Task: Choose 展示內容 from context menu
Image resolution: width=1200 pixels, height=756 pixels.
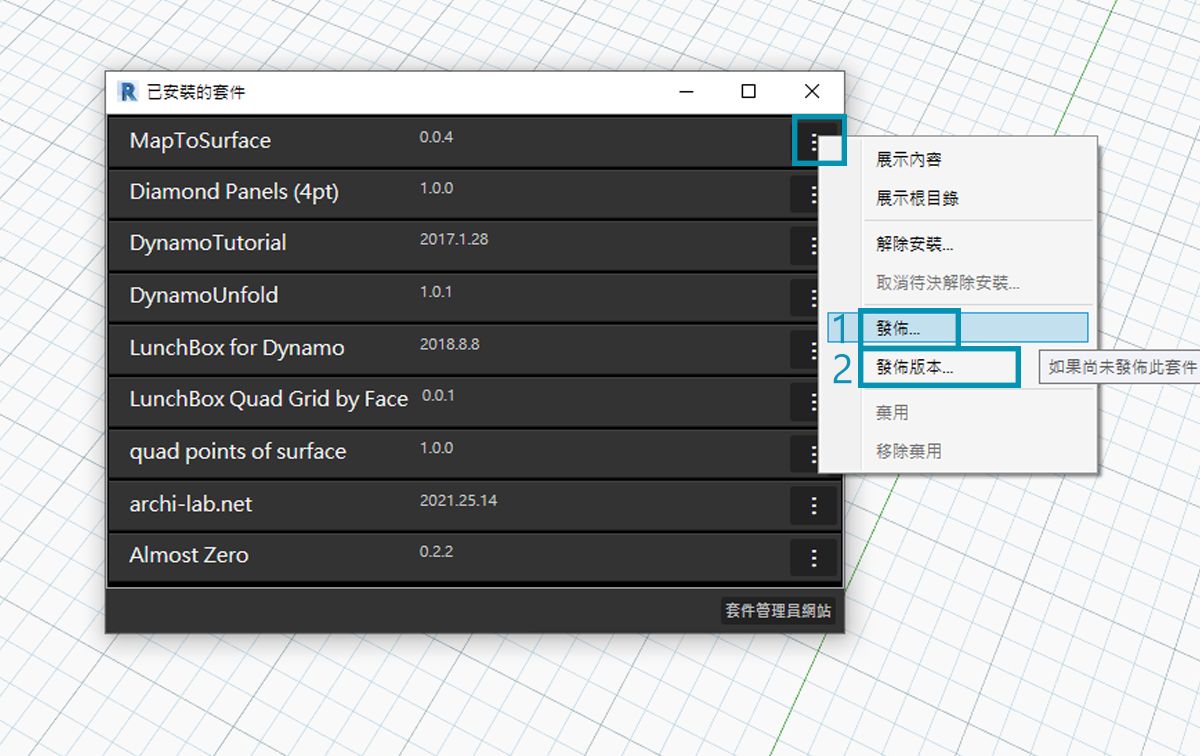Action: [908, 159]
